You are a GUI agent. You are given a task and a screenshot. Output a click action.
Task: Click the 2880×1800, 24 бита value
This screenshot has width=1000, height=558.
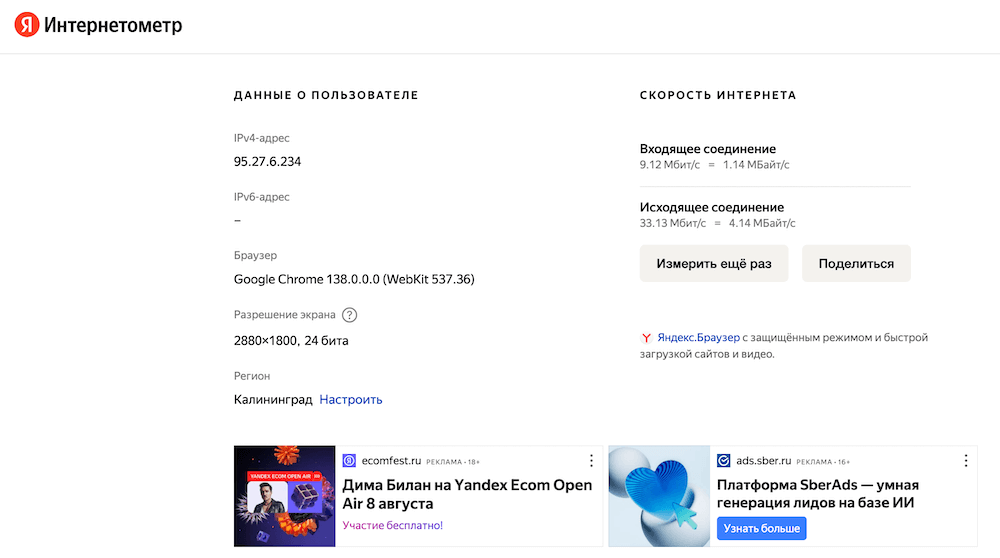pos(291,341)
